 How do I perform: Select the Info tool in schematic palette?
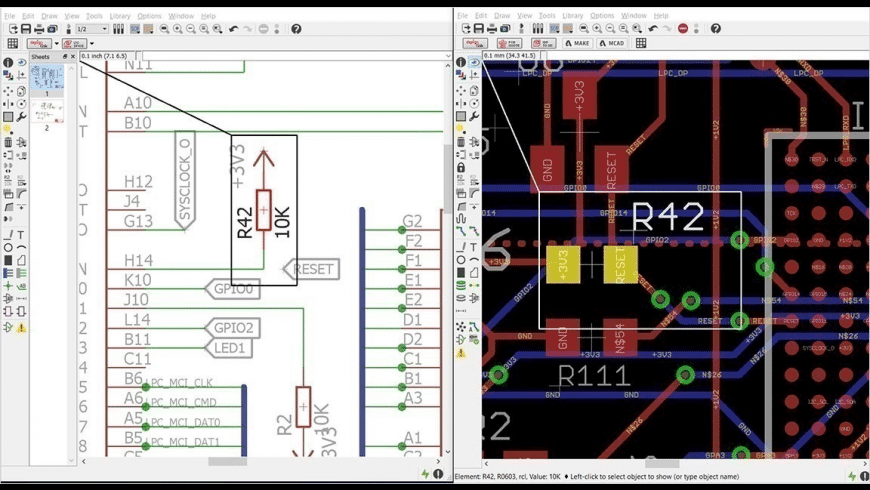[8, 63]
